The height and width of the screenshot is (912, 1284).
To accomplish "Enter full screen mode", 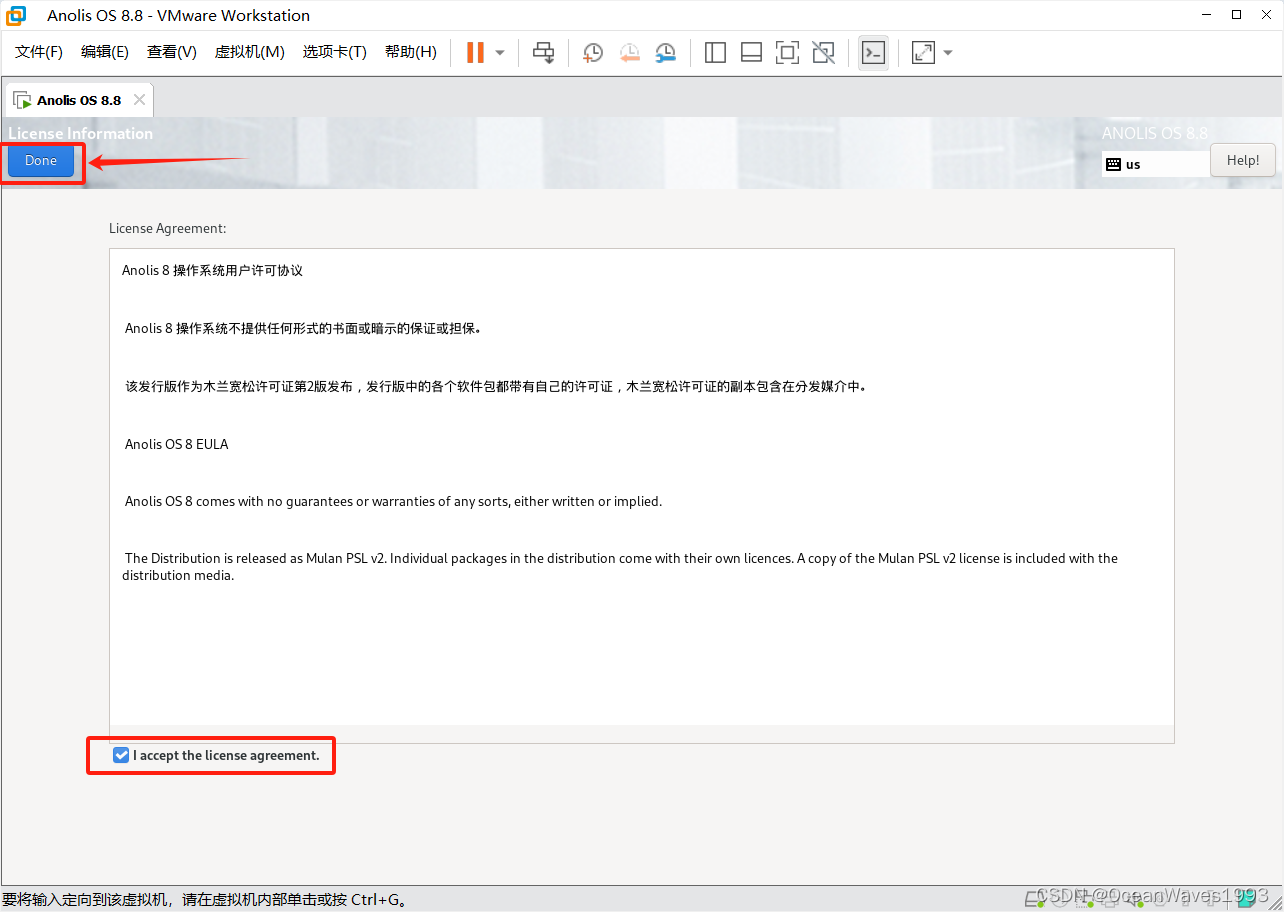I will (x=787, y=52).
